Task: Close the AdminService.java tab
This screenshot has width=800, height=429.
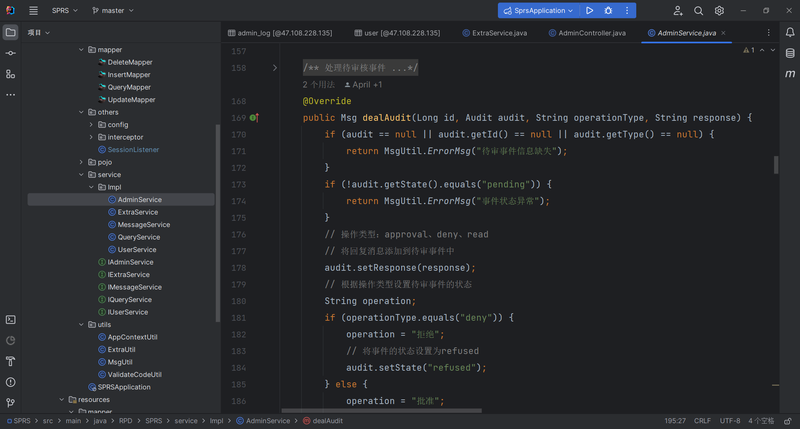Action: [723, 33]
